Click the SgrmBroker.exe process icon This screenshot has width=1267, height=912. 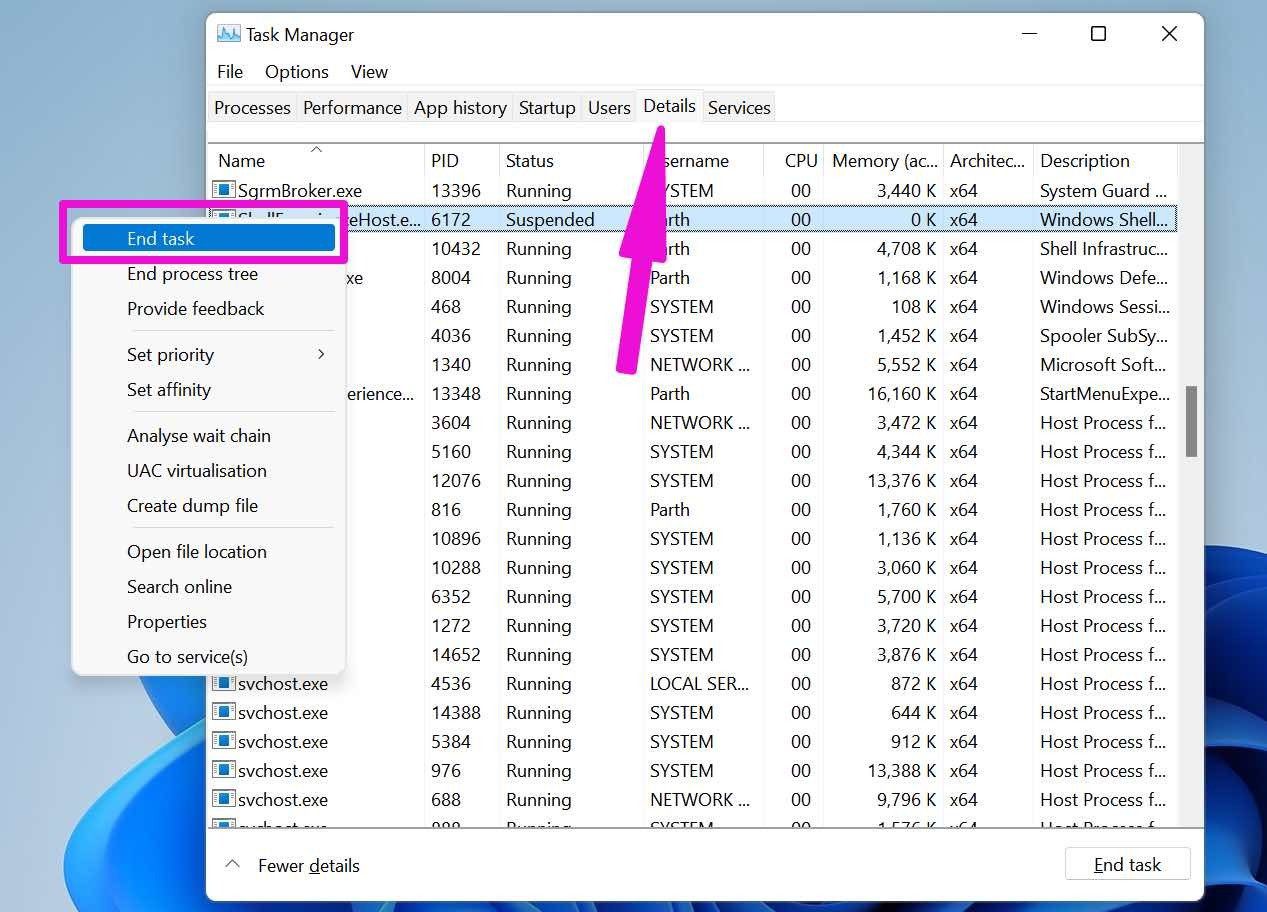pos(224,190)
